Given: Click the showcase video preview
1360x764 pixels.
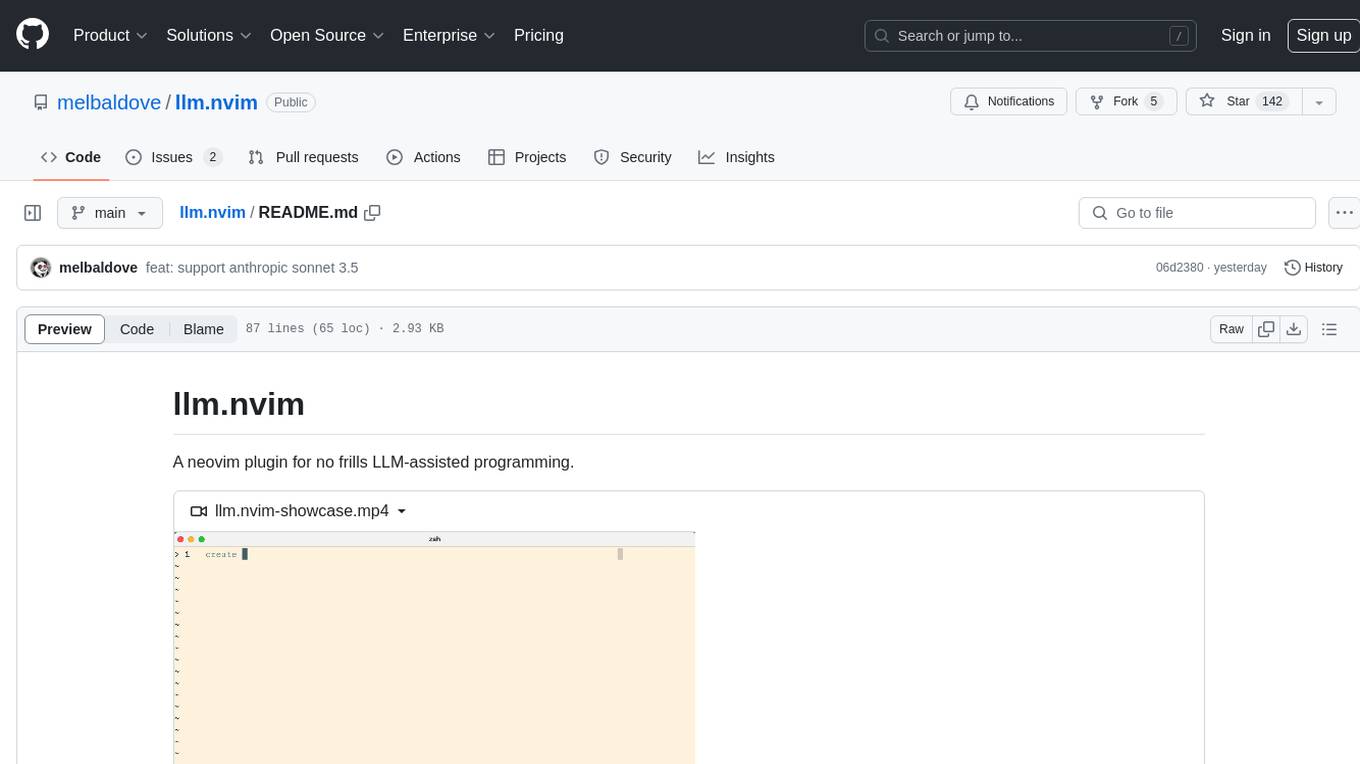Looking at the screenshot, I should (x=434, y=648).
